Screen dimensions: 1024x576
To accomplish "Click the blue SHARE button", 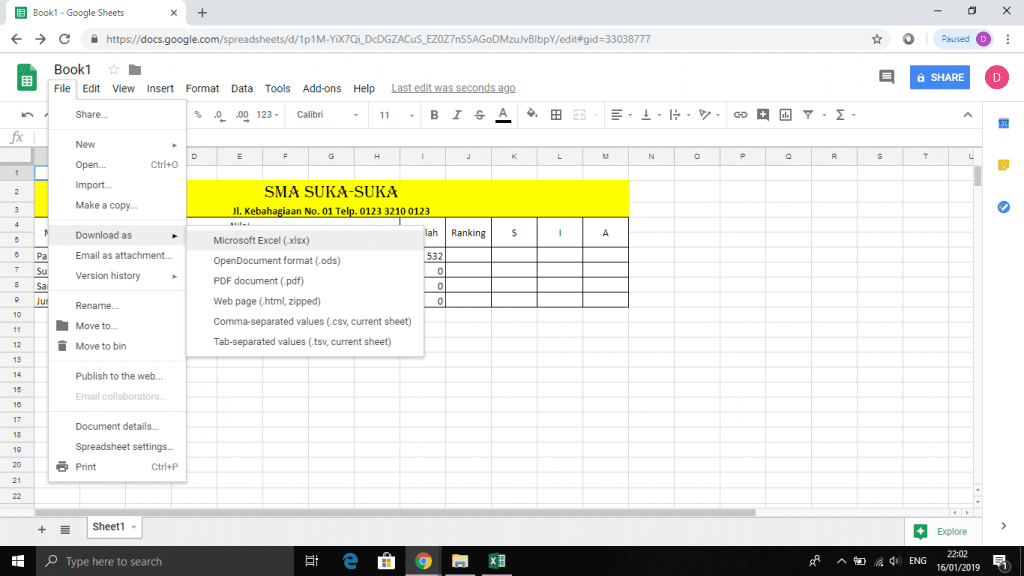I will point(938,76).
